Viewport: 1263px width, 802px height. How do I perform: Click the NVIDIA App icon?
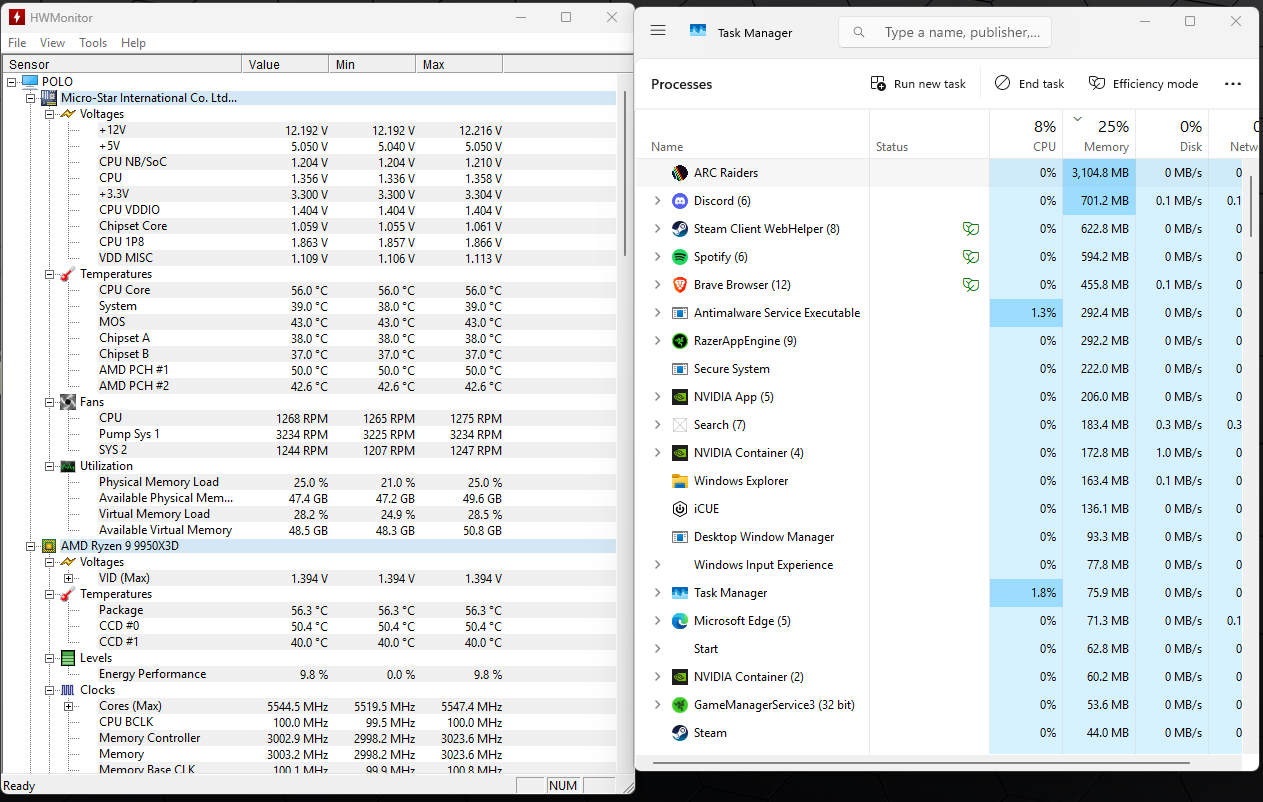point(680,397)
